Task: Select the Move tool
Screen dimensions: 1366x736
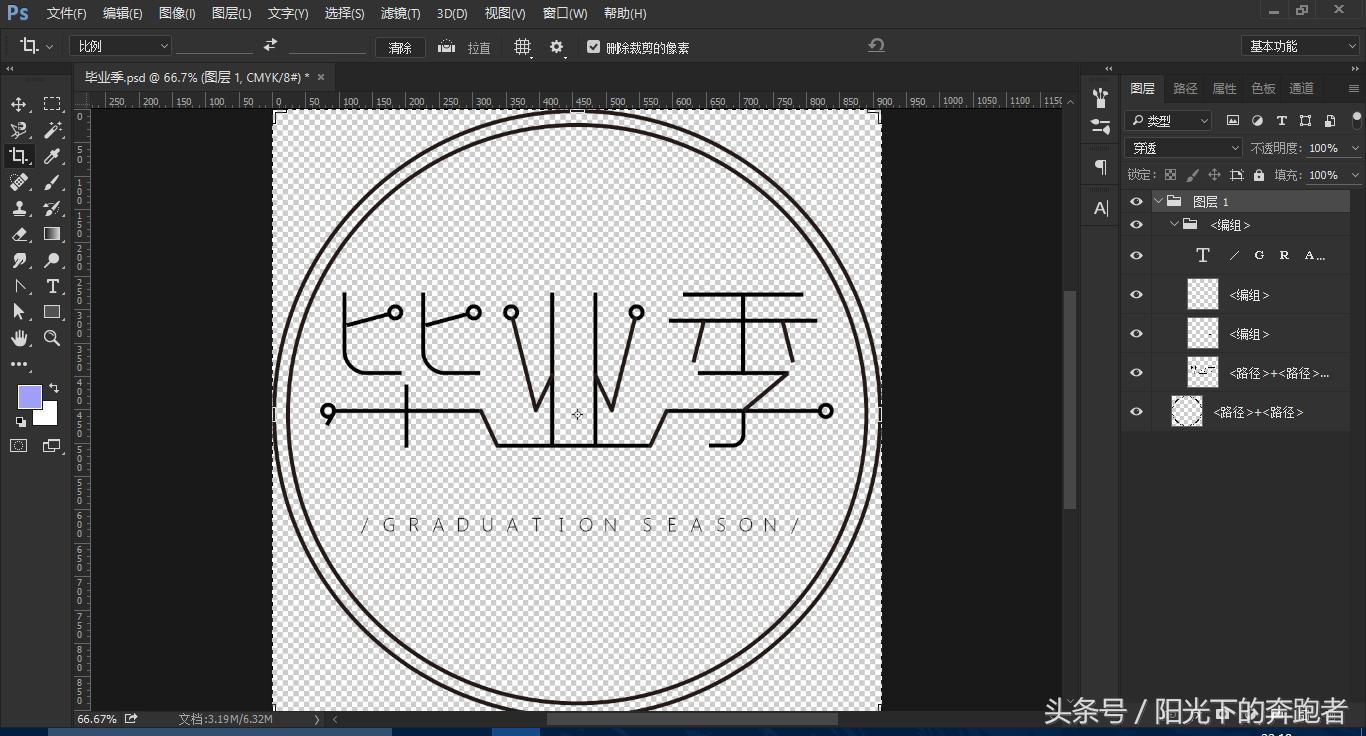Action: pos(18,103)
